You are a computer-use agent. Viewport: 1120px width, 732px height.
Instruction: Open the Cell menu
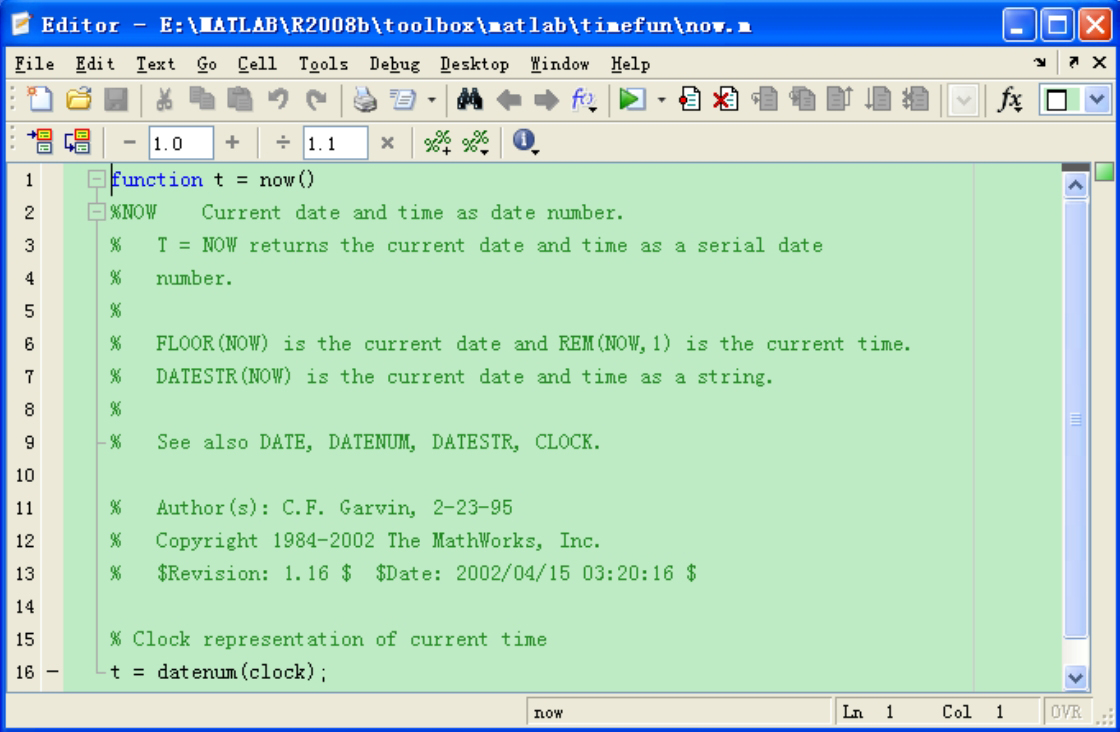(257, 64)
